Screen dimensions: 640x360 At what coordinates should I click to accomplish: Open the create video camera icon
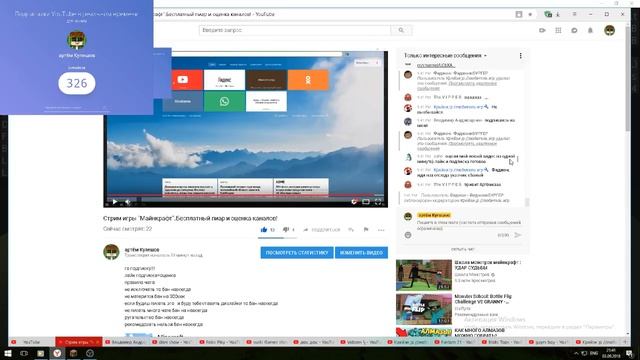[x=542, y=30]
